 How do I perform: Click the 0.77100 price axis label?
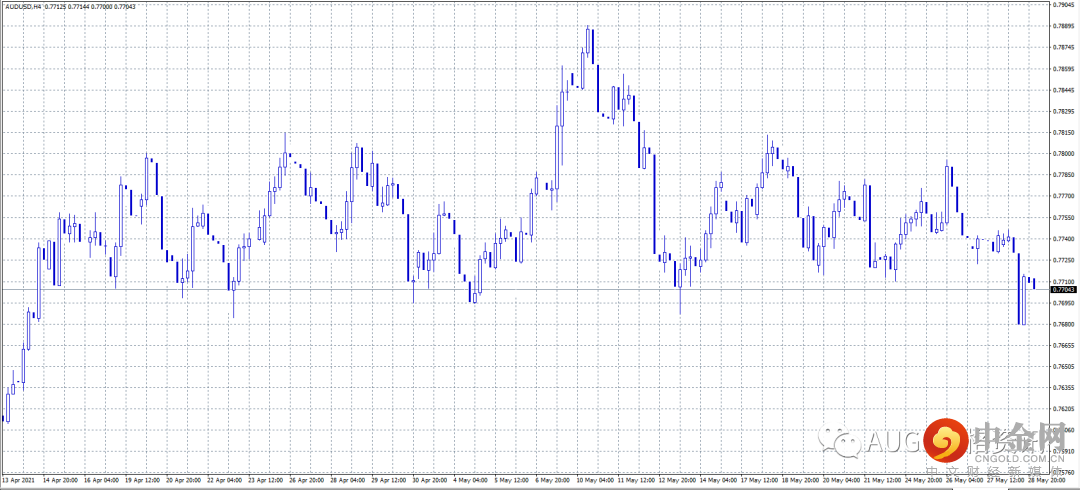tap(1065, 282)
